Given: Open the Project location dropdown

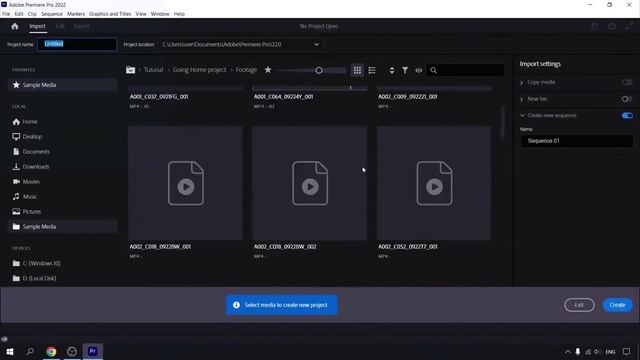Looking at the screenshot, I should [316, 44].
